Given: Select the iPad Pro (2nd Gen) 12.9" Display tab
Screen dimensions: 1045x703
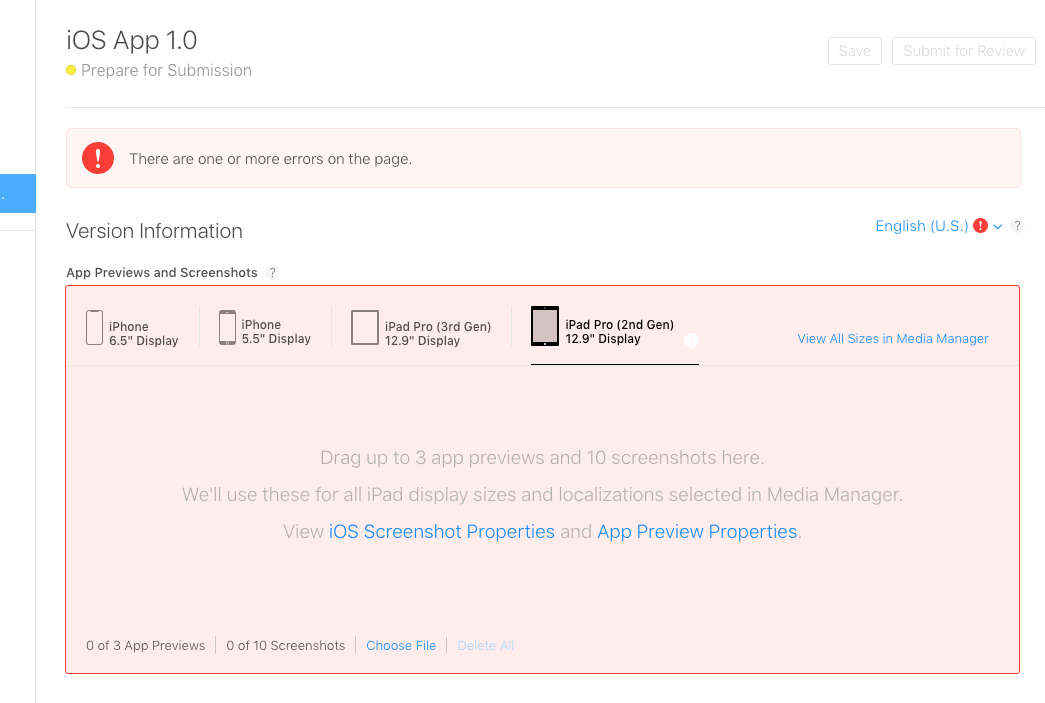Looking at the screenshot, I should (x=619, y=331).
